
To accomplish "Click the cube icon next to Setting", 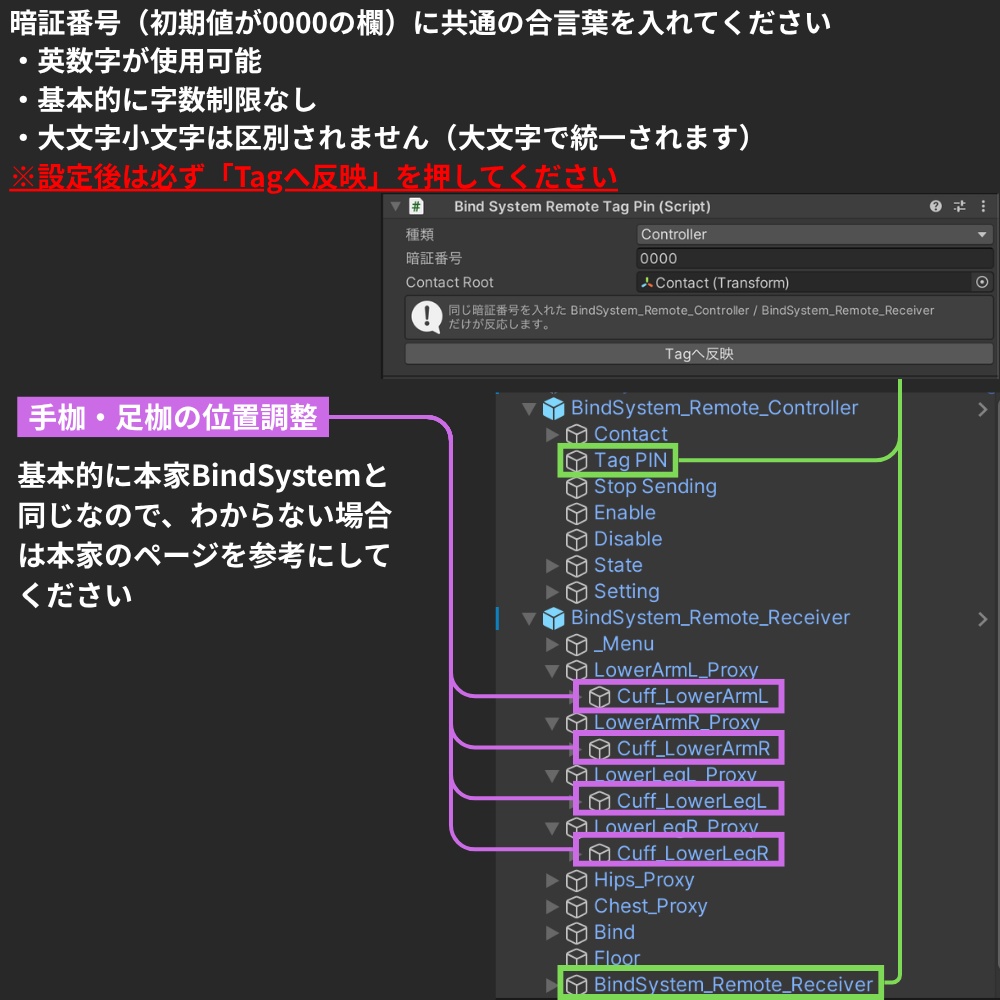I will pyautogui.click(x=577, y=592).
